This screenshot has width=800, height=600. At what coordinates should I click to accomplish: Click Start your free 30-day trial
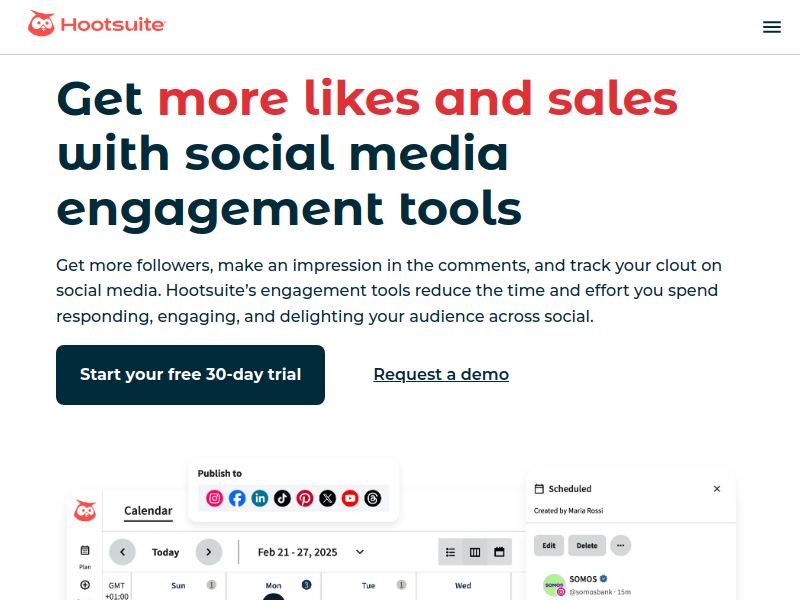(190, 375)
